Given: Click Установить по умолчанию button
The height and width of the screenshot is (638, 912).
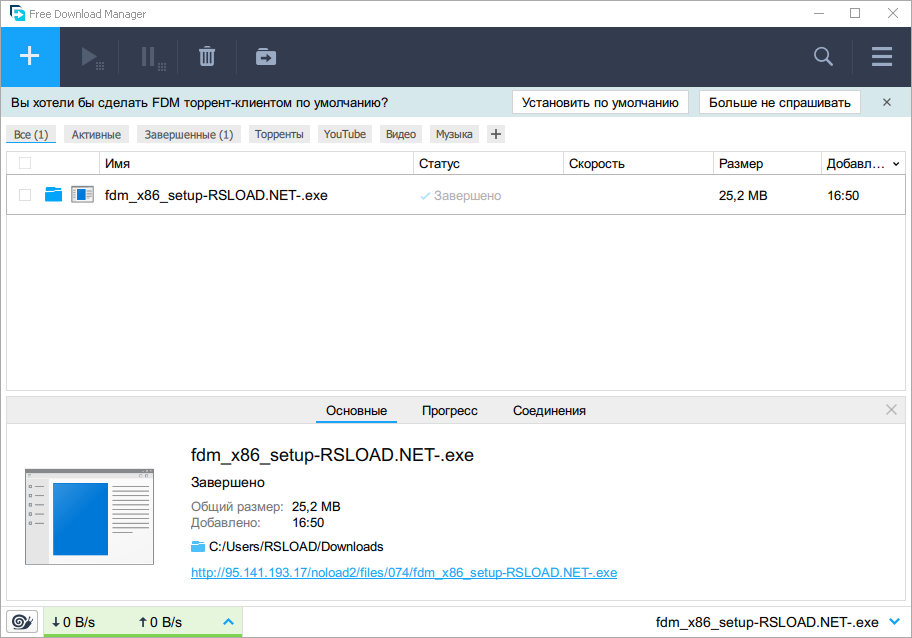Looking at the screenshot, I should tap(600, 102).
